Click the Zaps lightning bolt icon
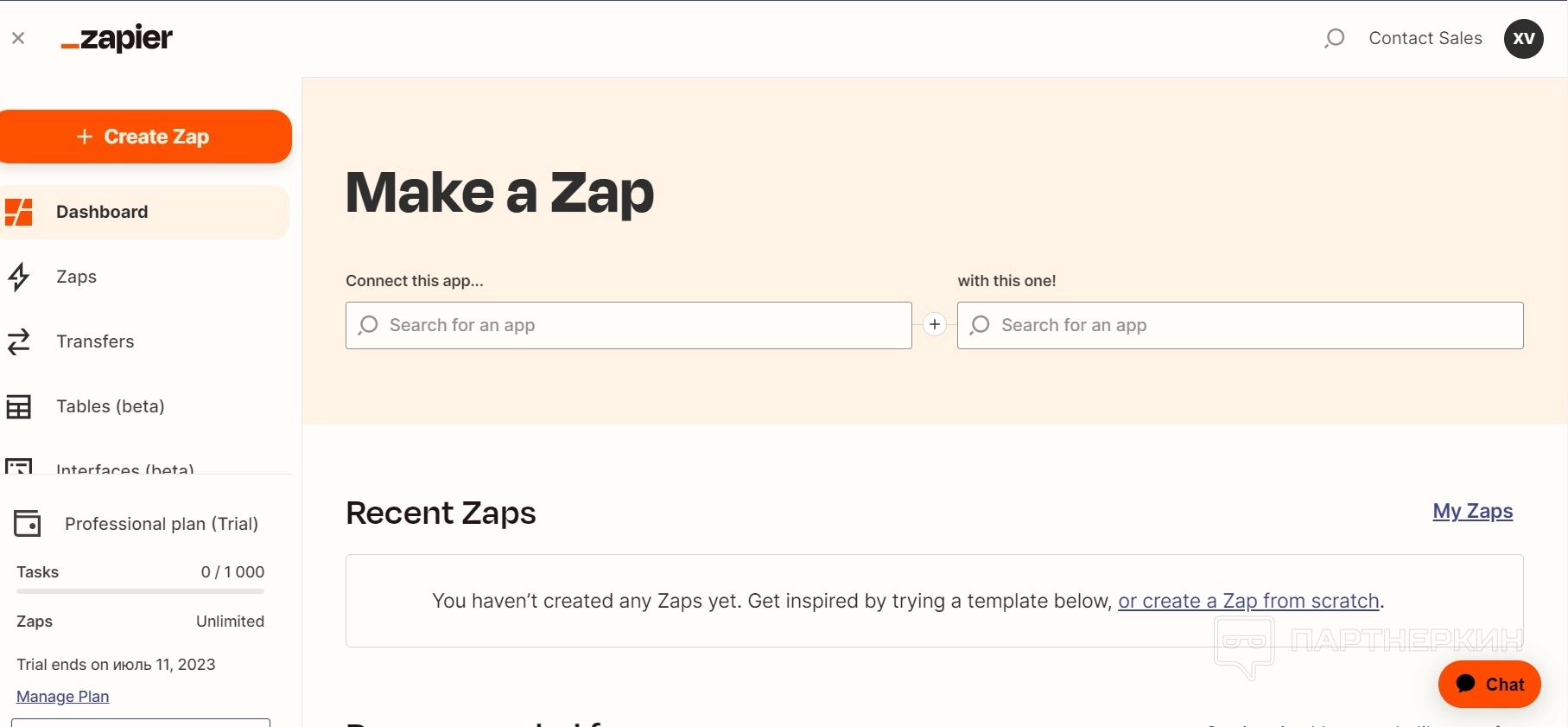 (19, 277)
